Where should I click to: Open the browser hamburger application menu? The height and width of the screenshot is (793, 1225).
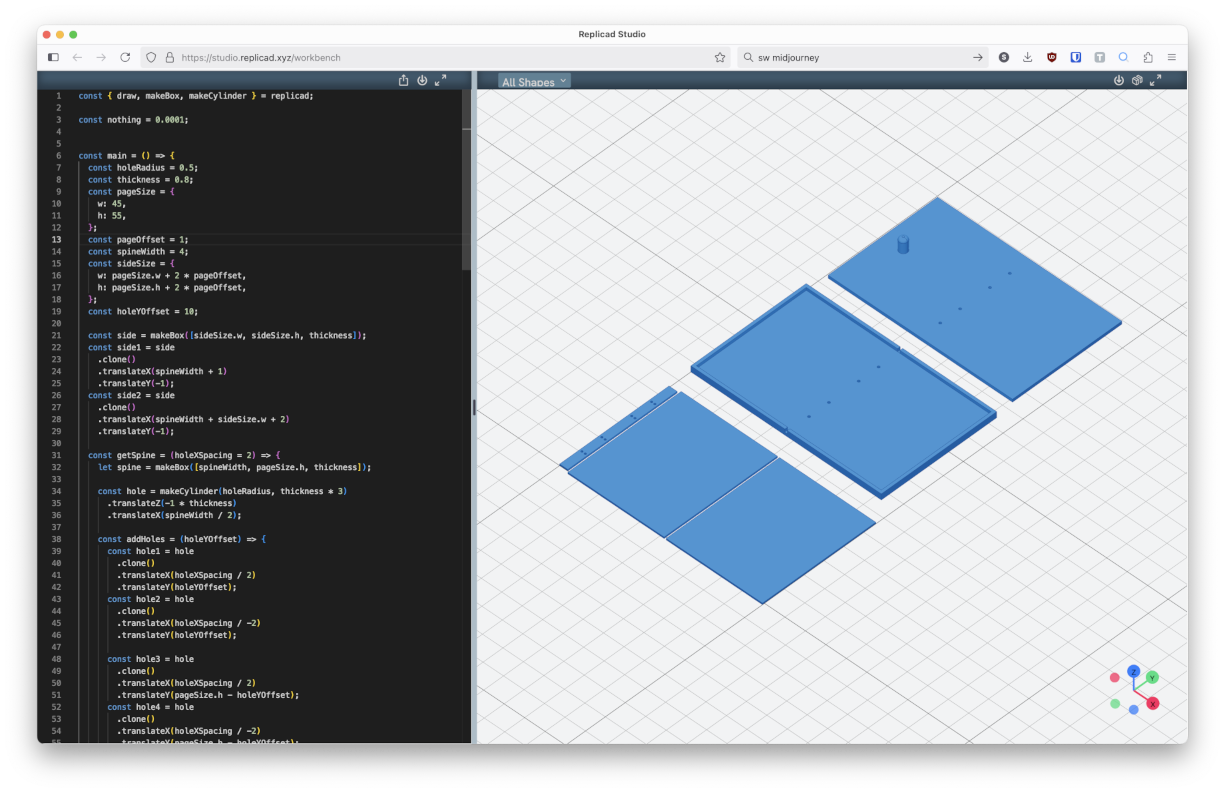pyautogui.click(x=1171, y=58)
